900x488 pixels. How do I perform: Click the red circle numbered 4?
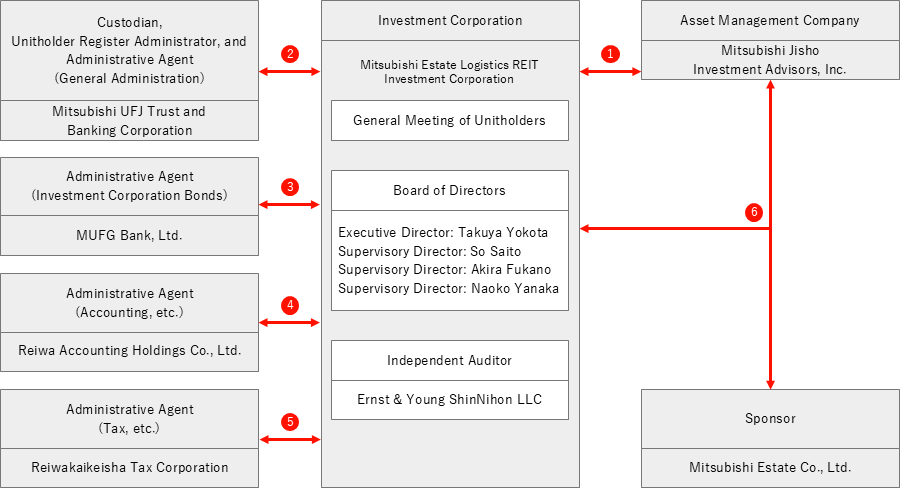(x=290, y=305)
